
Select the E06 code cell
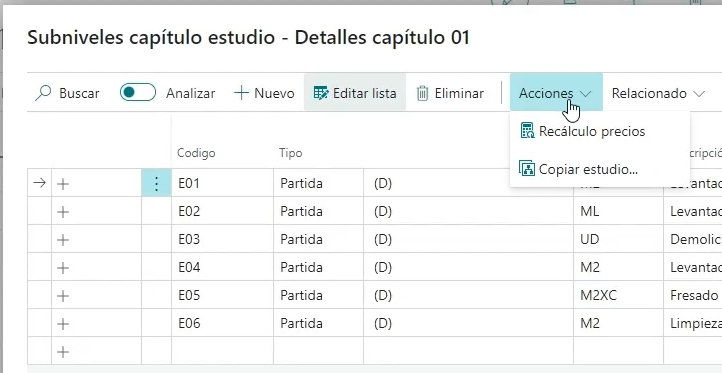tap(222, 323)
